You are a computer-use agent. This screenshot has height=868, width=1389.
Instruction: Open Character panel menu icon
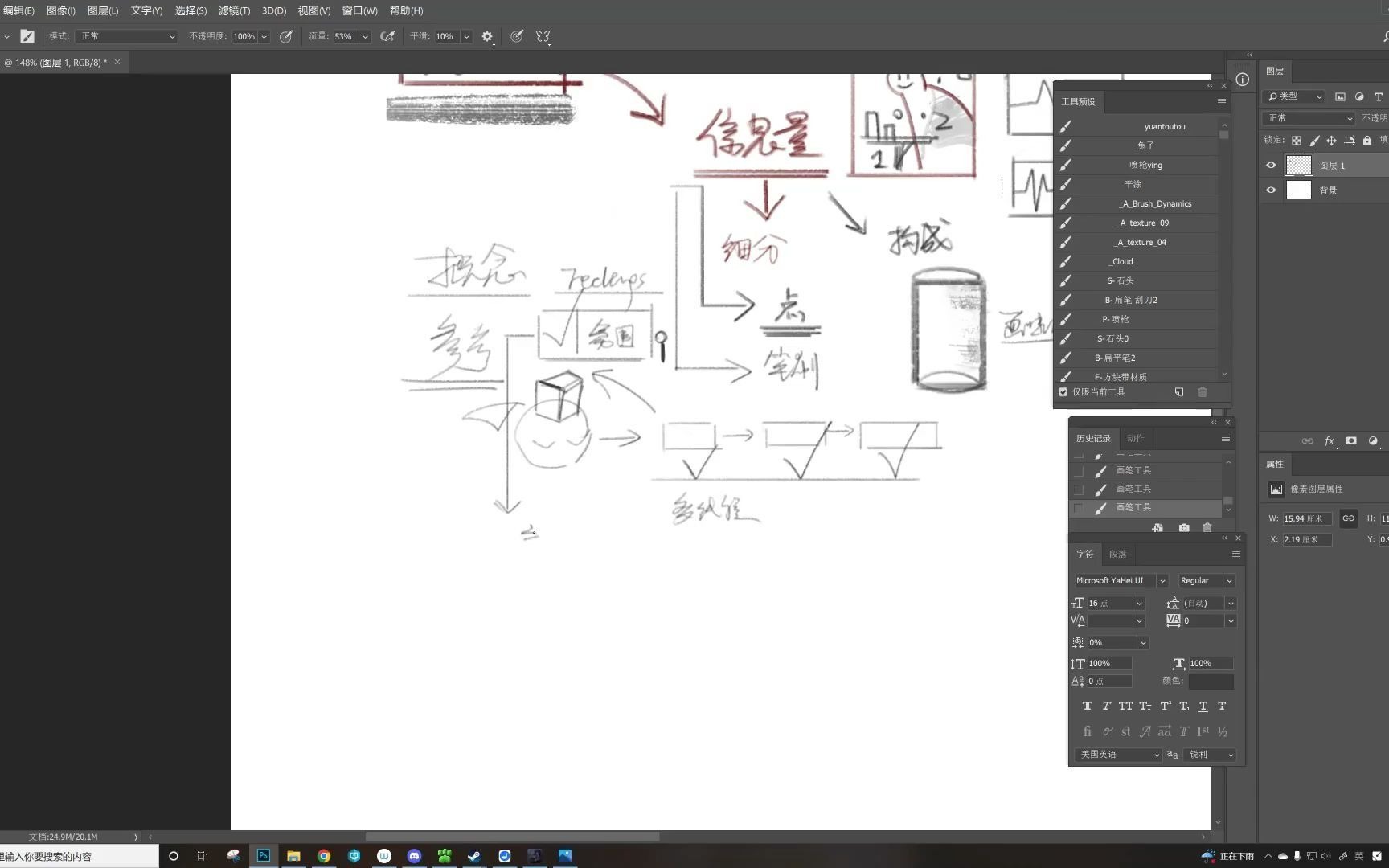(x=1236, y=555)
